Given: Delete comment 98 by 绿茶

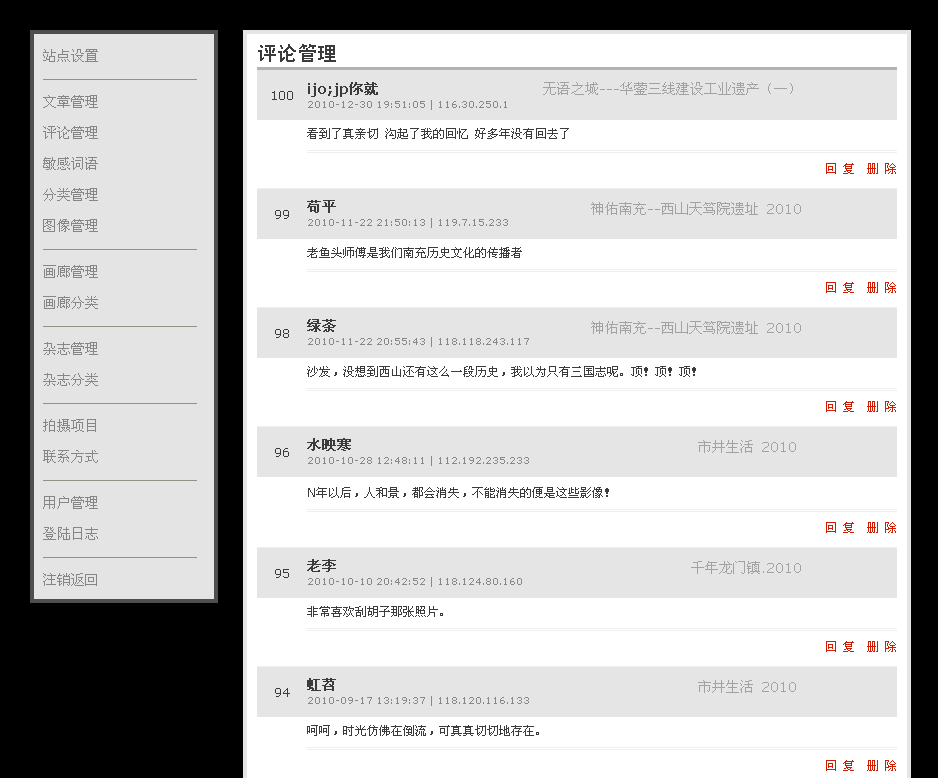Looking at the screenshot, I should click(x=881, y=407).
